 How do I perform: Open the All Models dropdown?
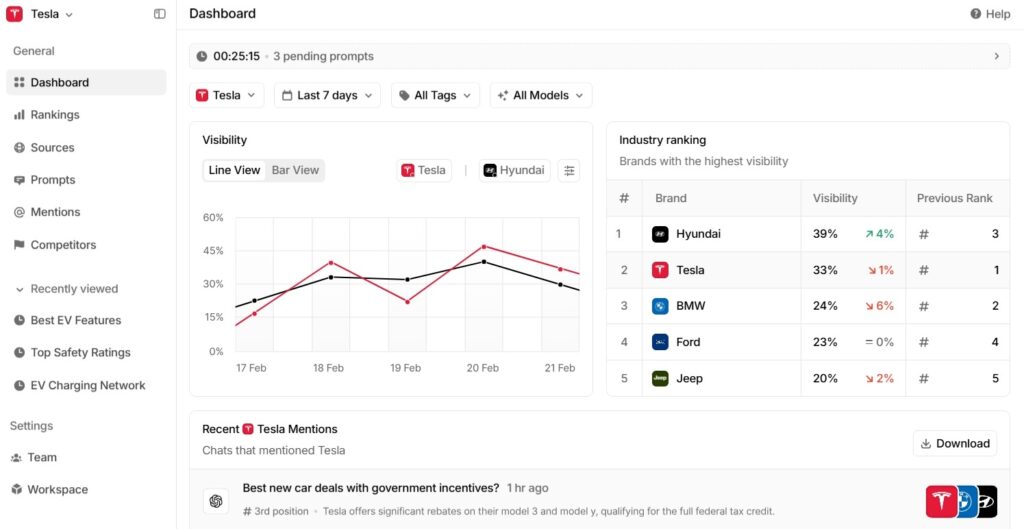point(540,96)
